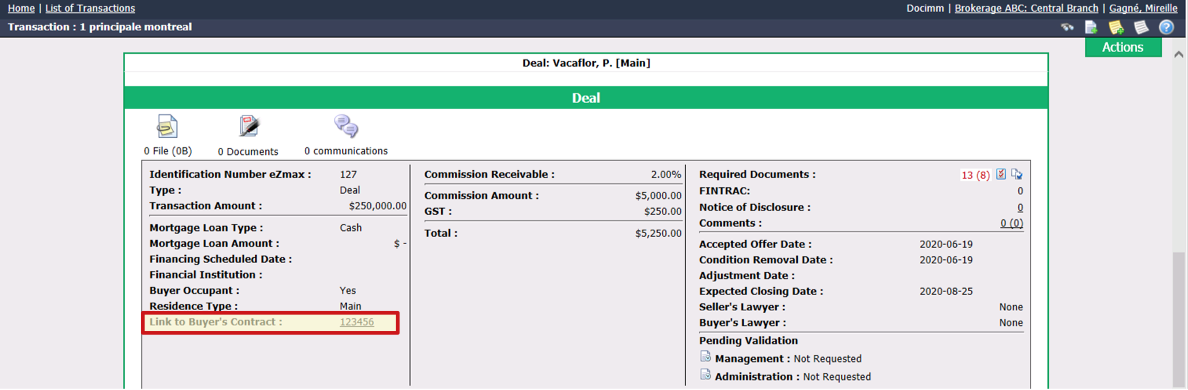Open the blue help question mark icon
Viewport: 1188px width, 390px height.
click(1166, 27)
